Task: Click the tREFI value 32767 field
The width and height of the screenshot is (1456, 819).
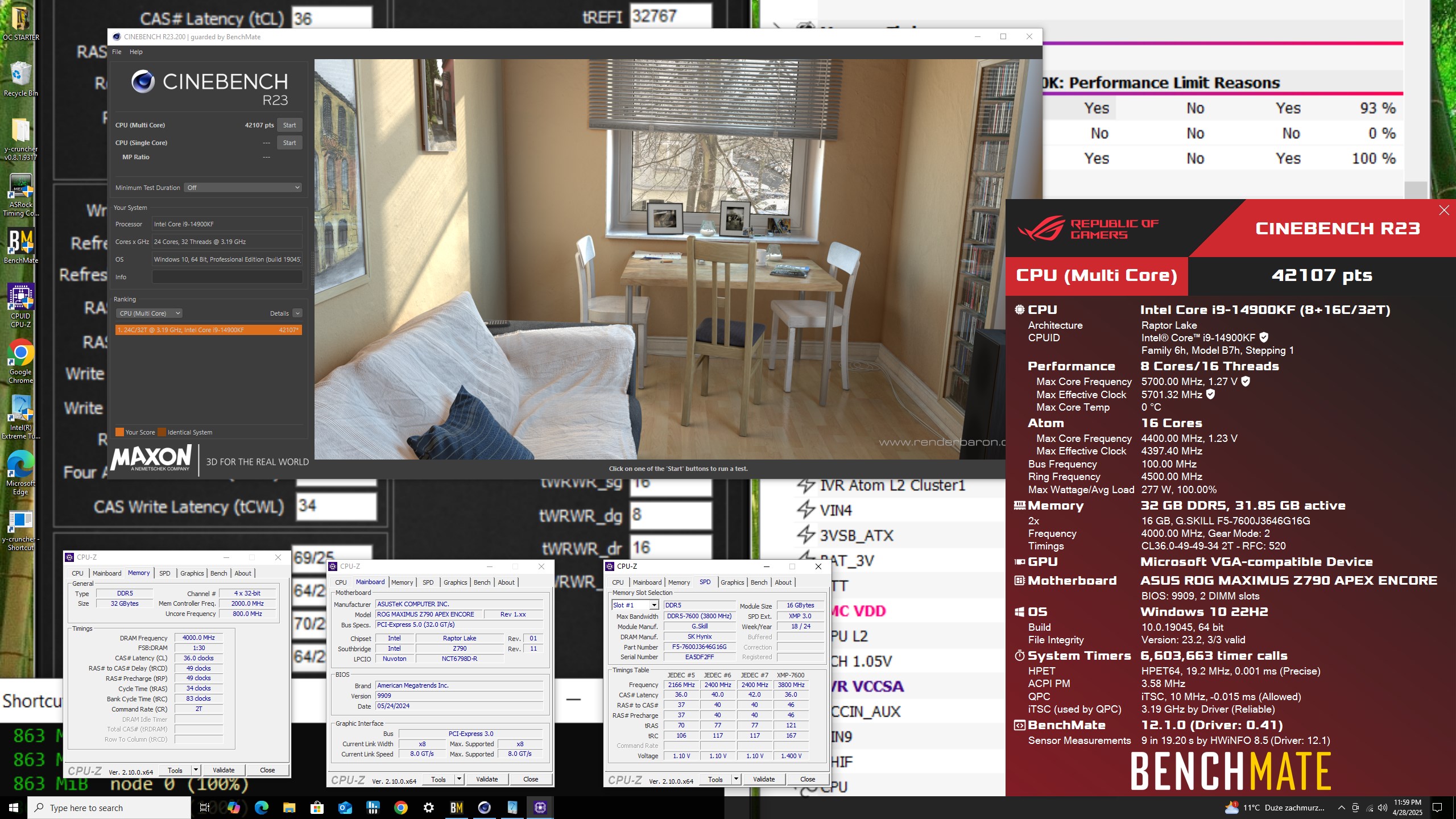Action: tap(671, 16)
